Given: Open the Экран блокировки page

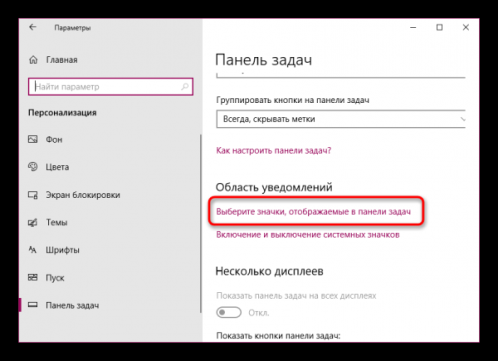Looking at the screenshot, I should [83, 195].
